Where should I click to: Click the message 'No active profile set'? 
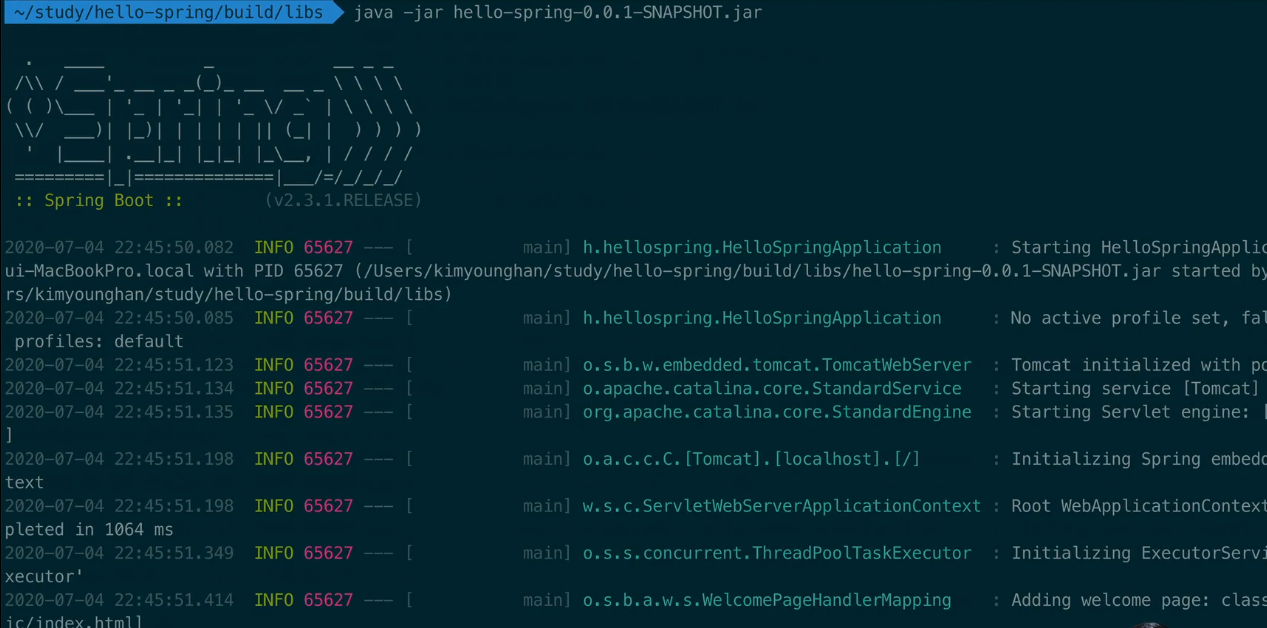click(x=1115, y=318)
